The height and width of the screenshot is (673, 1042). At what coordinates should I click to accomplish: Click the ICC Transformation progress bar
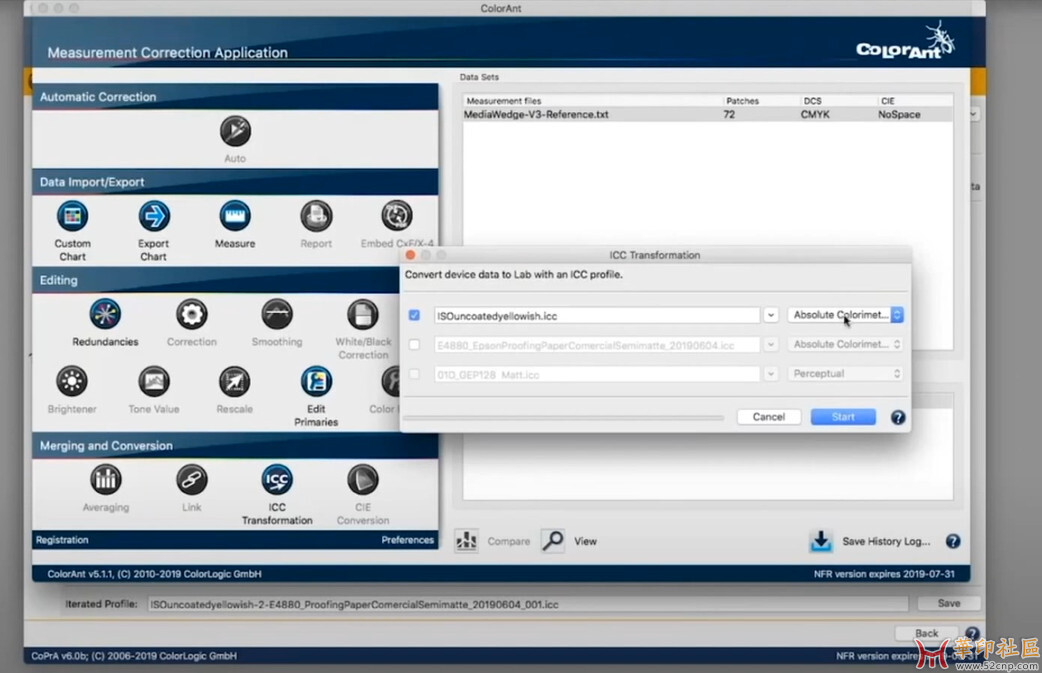[x=564, y=418]
